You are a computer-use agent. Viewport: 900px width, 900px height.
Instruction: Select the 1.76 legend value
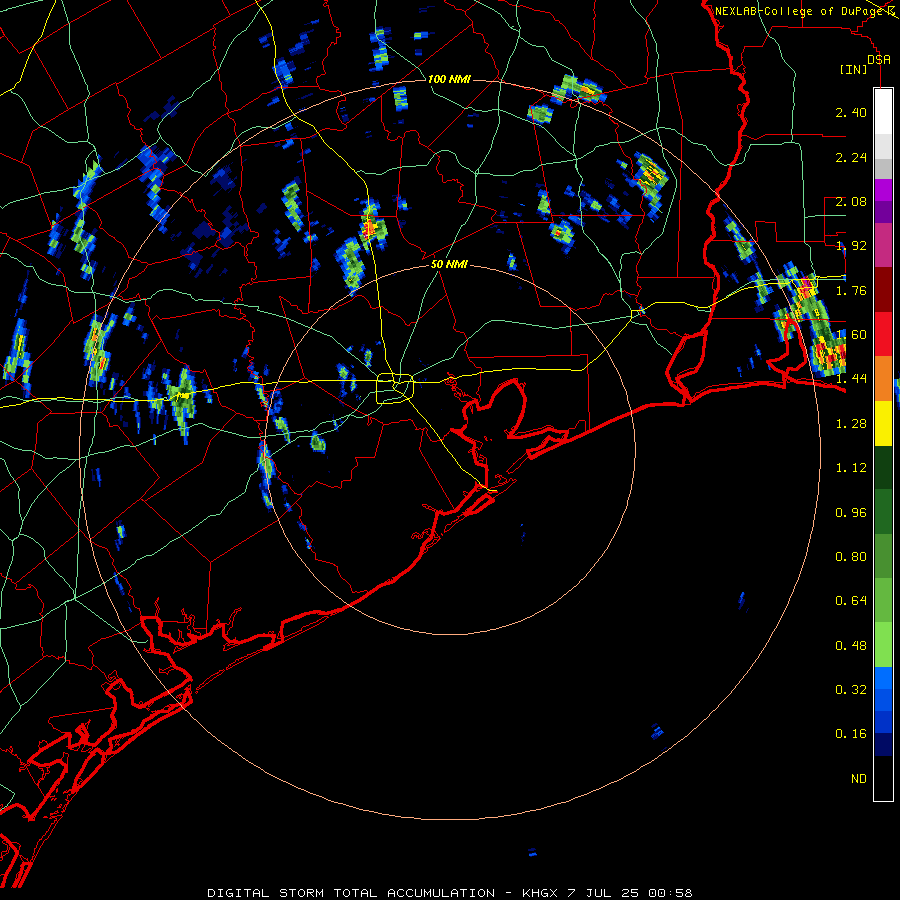pos(851,290)
